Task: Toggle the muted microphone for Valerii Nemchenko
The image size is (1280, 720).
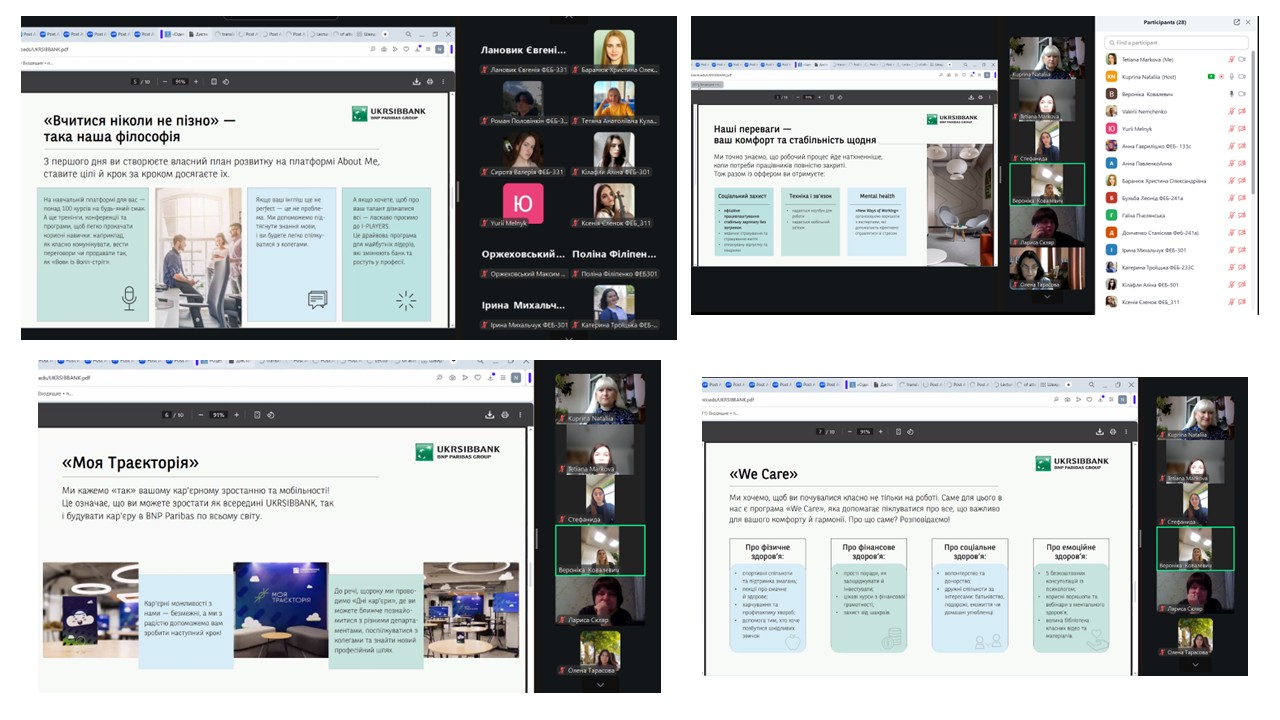Action: [1231, 111]
